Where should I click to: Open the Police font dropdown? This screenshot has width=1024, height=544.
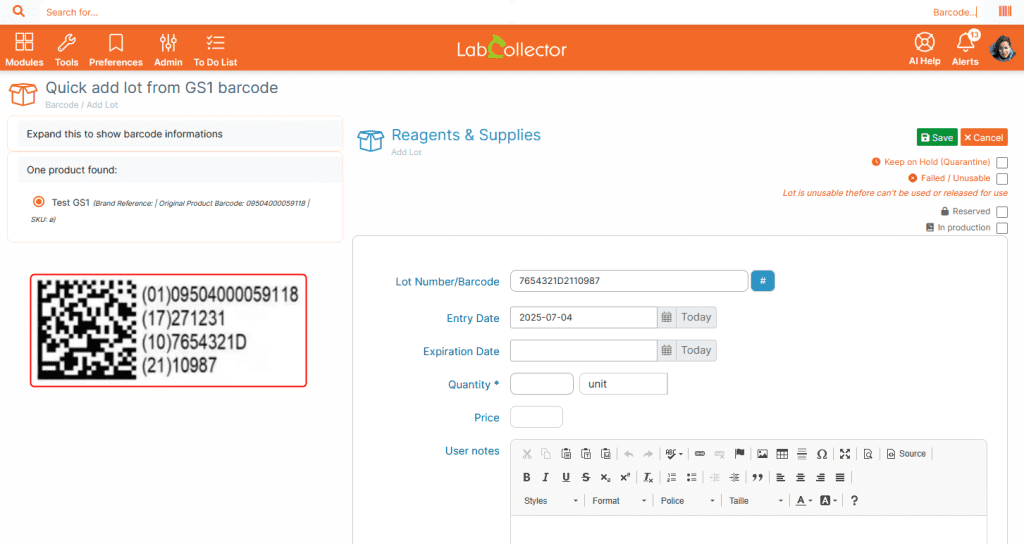pos(687,501)
